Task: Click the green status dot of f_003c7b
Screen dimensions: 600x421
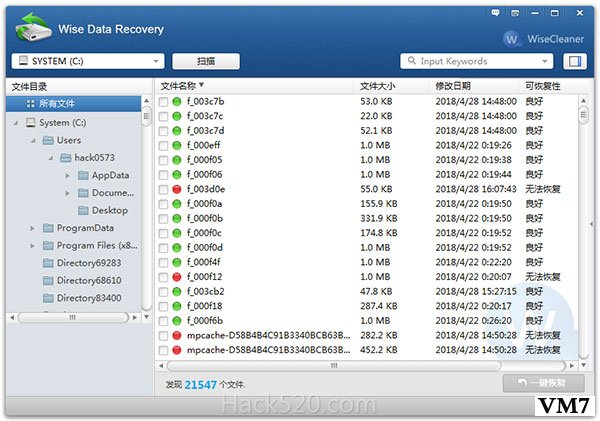Action: coord(176,101)
